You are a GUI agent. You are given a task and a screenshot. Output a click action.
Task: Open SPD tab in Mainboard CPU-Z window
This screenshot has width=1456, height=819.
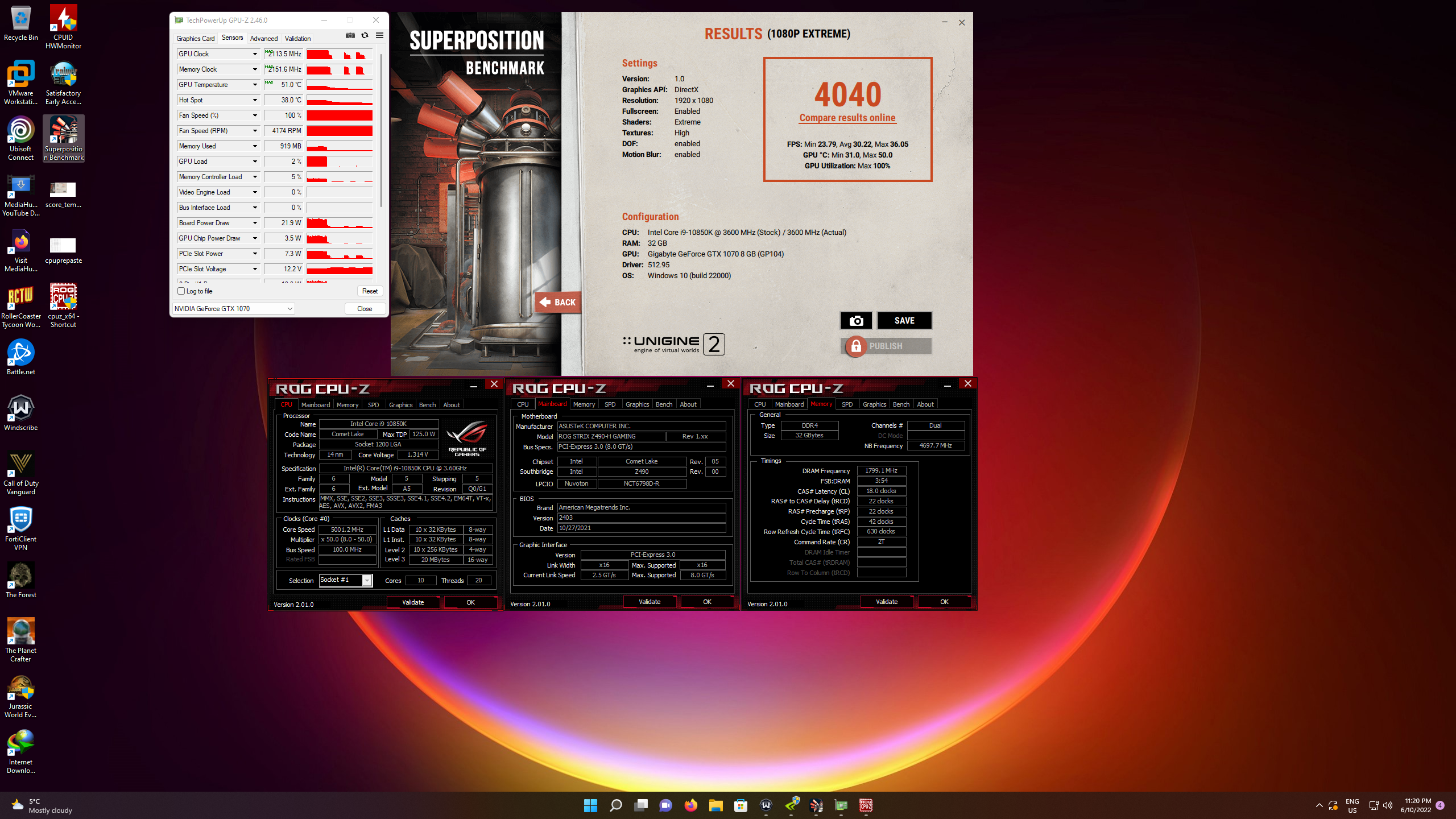tap(610, 404)
